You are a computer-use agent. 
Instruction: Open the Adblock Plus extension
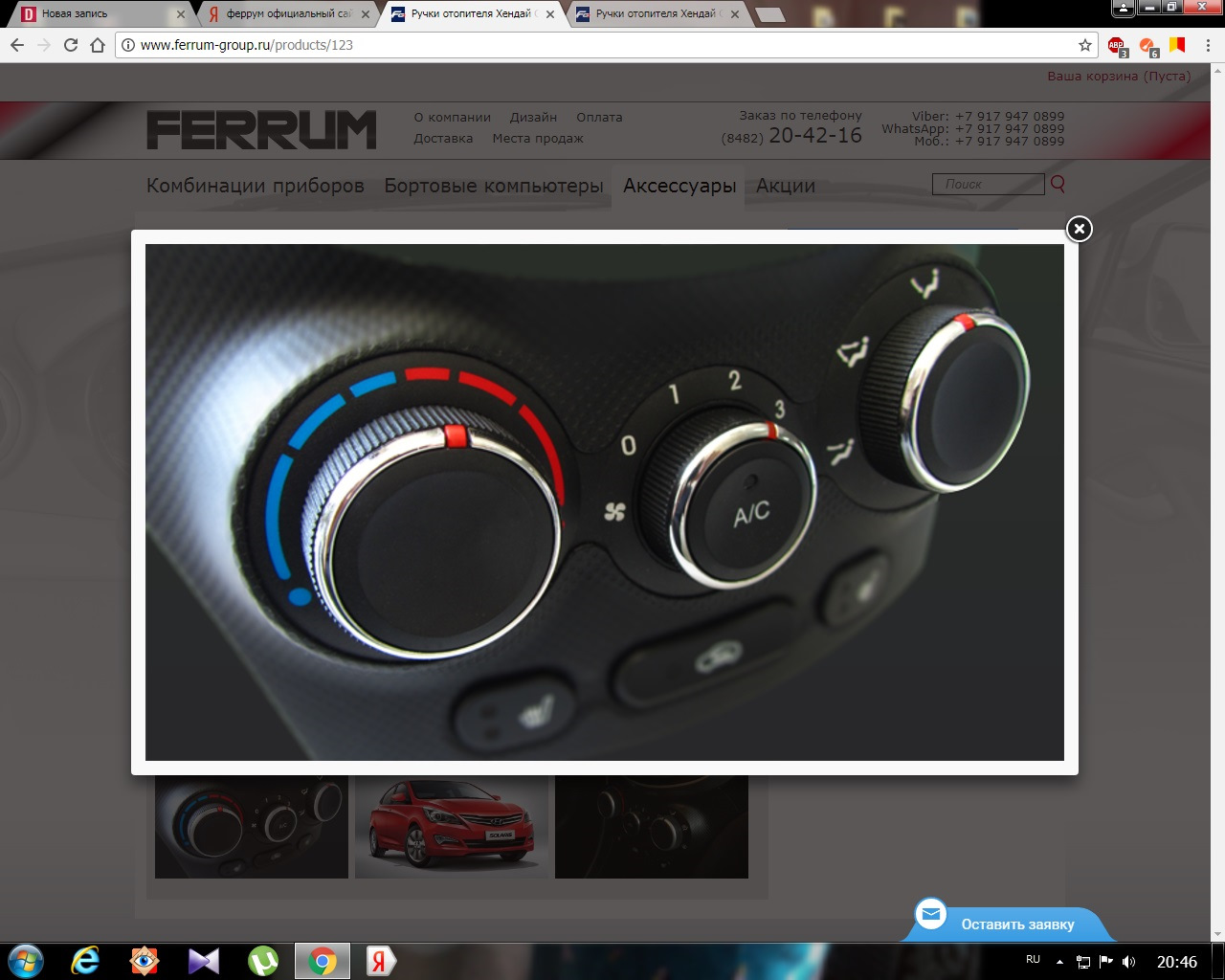tap(1117, 46)
